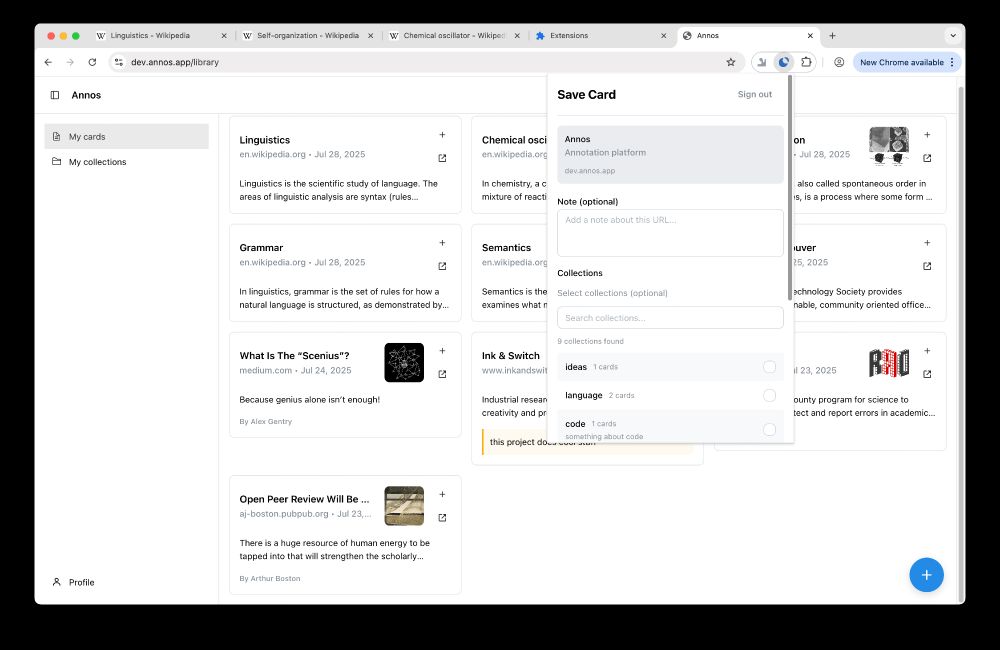
Task: Click the Ink & Switch card title
Action: 511,355
